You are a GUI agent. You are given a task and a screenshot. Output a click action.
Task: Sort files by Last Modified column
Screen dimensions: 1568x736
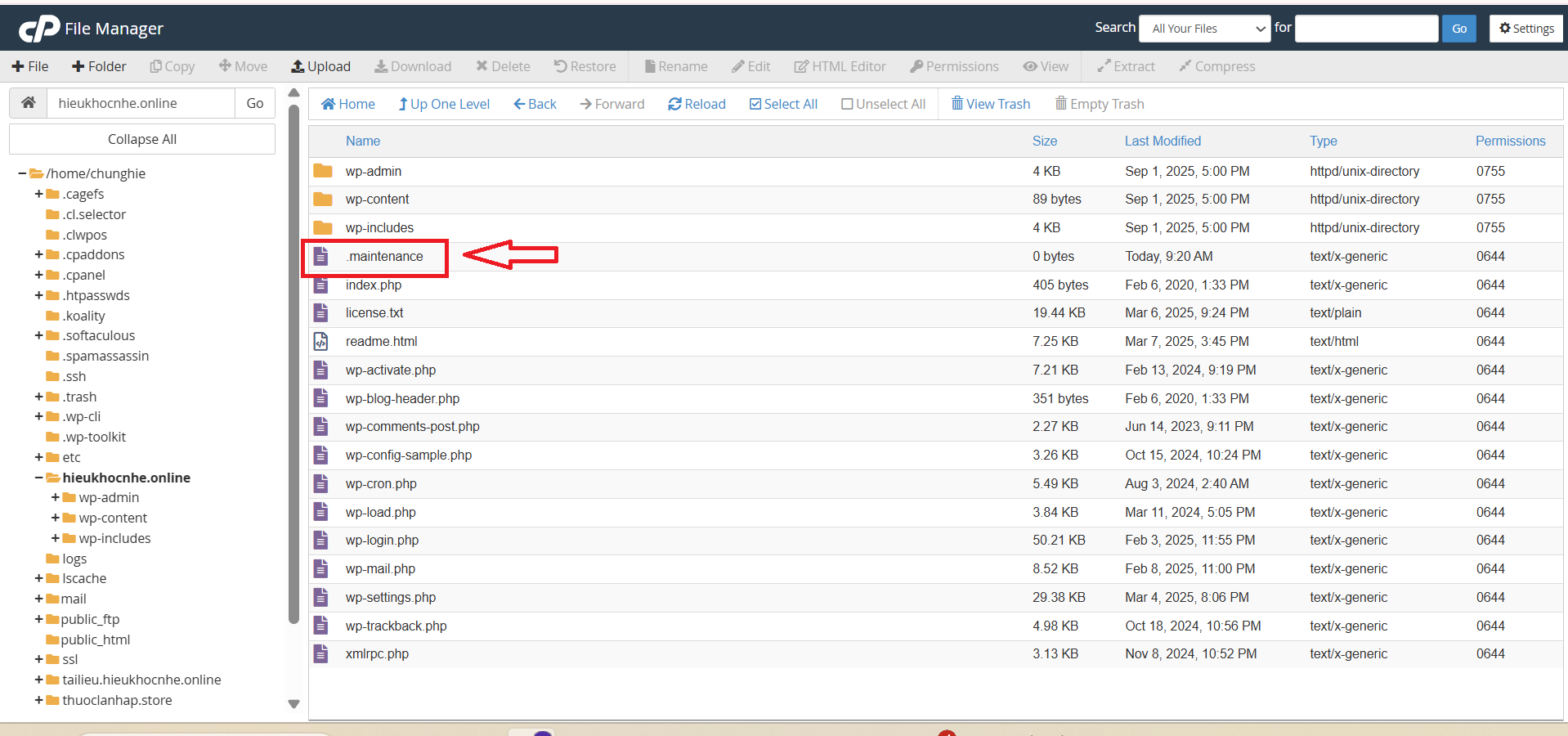1163,141
